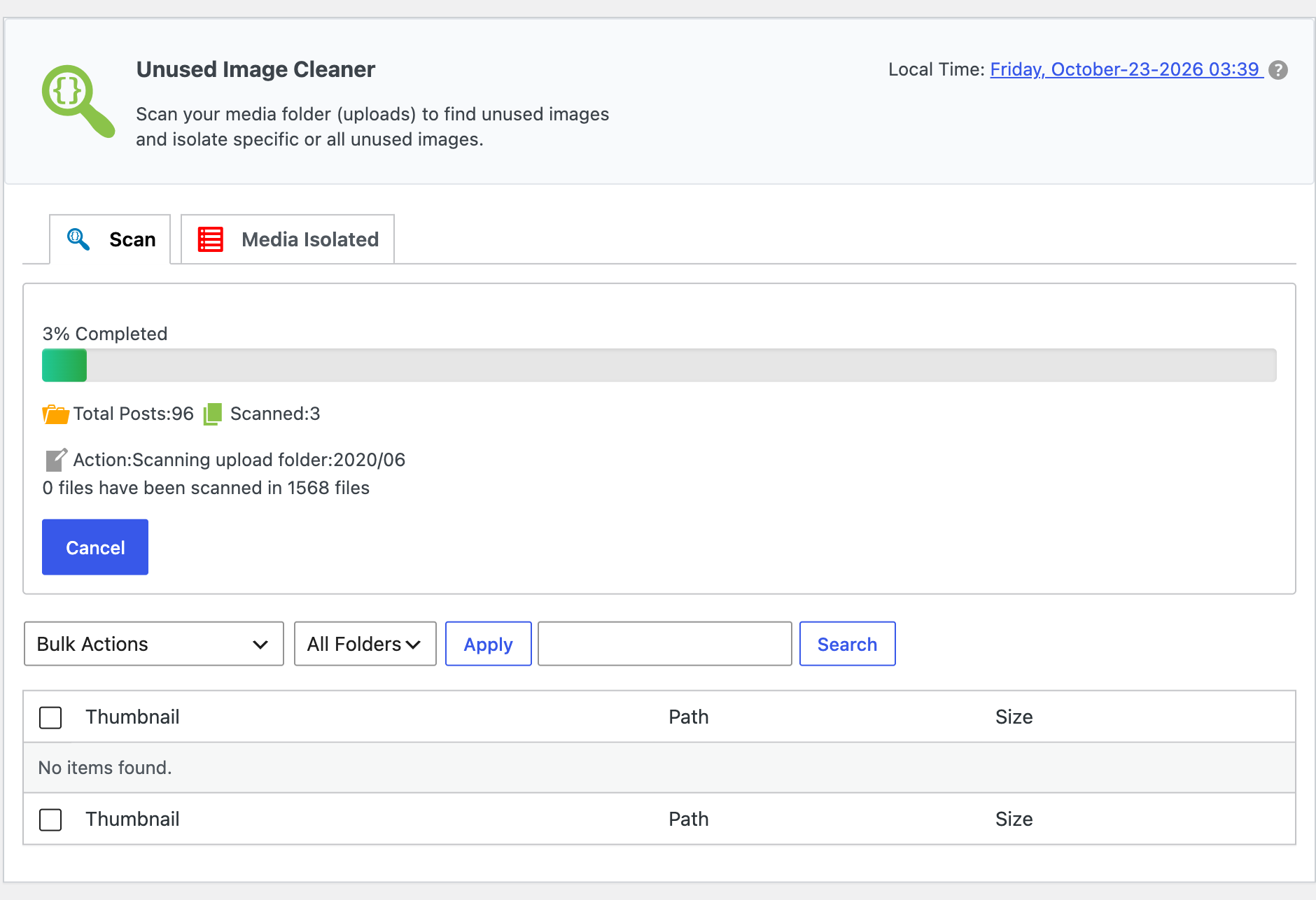The image size is (1316, 900).
Task: Click the orange folder icon by Total Posts
Action: (x=55, y=414)
